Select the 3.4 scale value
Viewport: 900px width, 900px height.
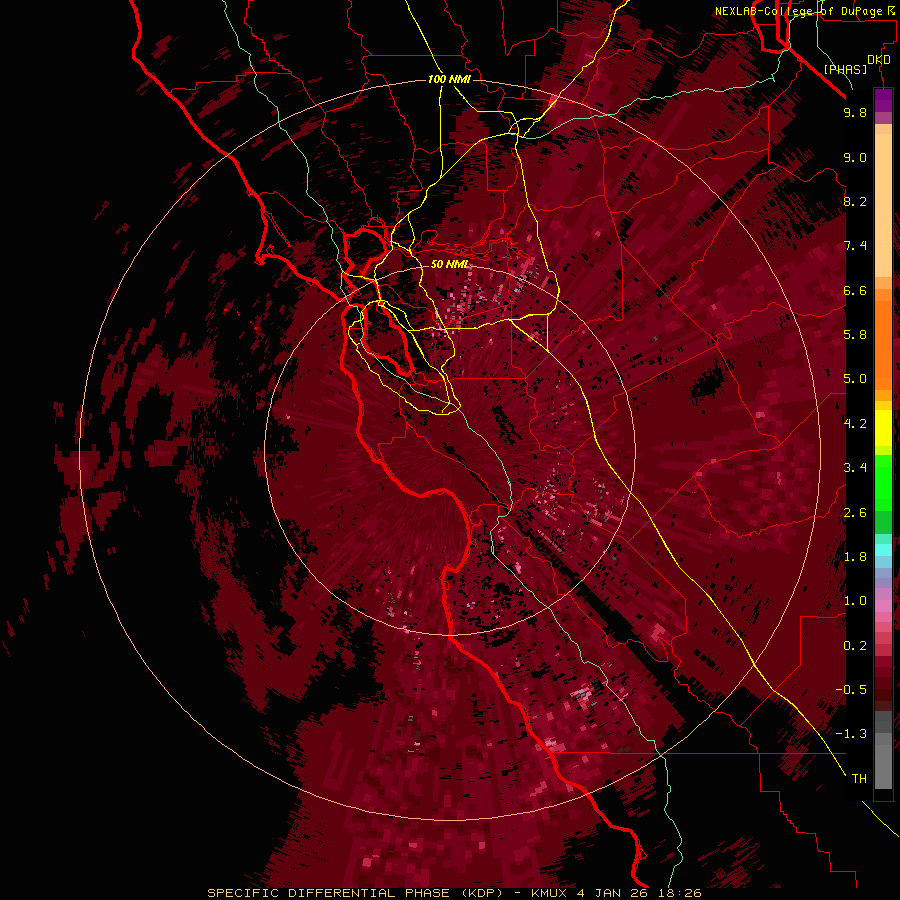click(855, 468)
